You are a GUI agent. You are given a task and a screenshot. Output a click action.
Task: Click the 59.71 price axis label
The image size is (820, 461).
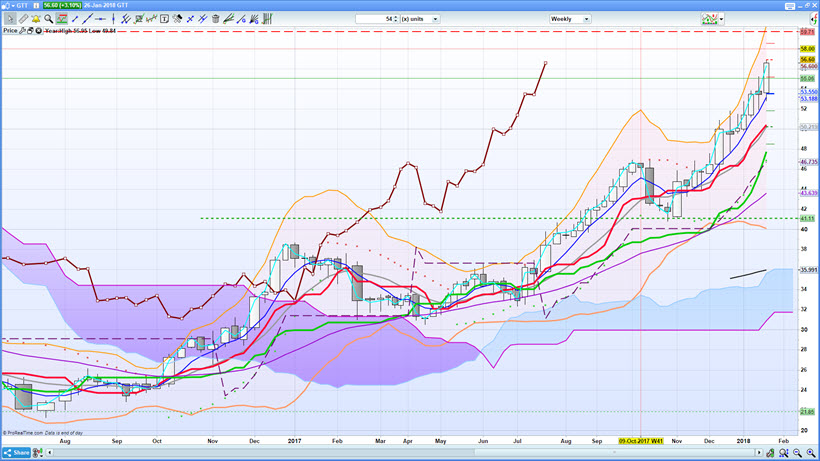click(807, 32)
